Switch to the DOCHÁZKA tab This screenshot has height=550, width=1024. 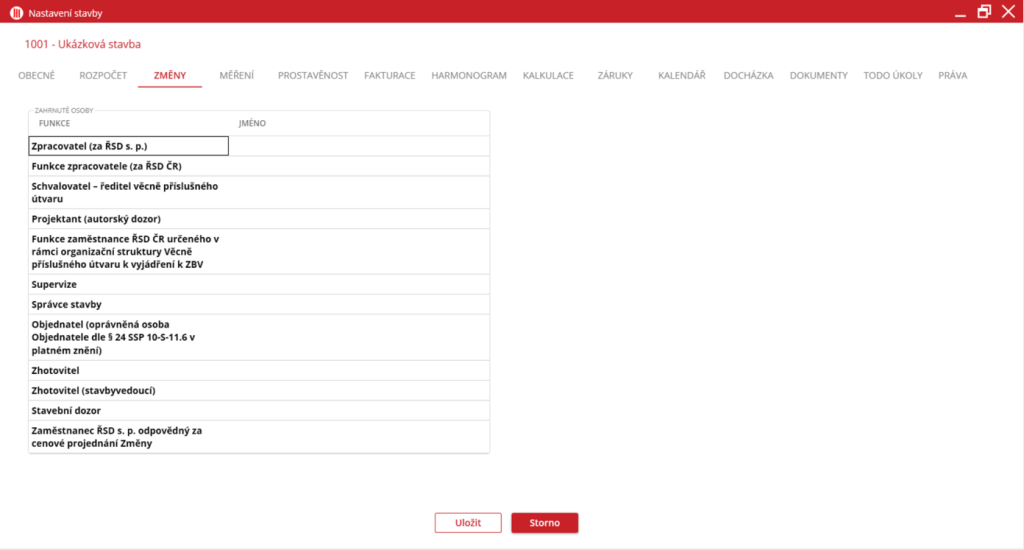coord(748,75)
